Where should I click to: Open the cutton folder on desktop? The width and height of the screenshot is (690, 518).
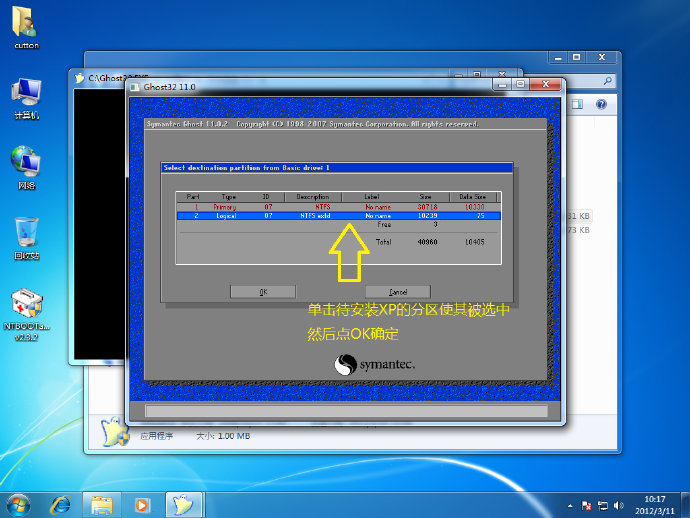(26, 27)
